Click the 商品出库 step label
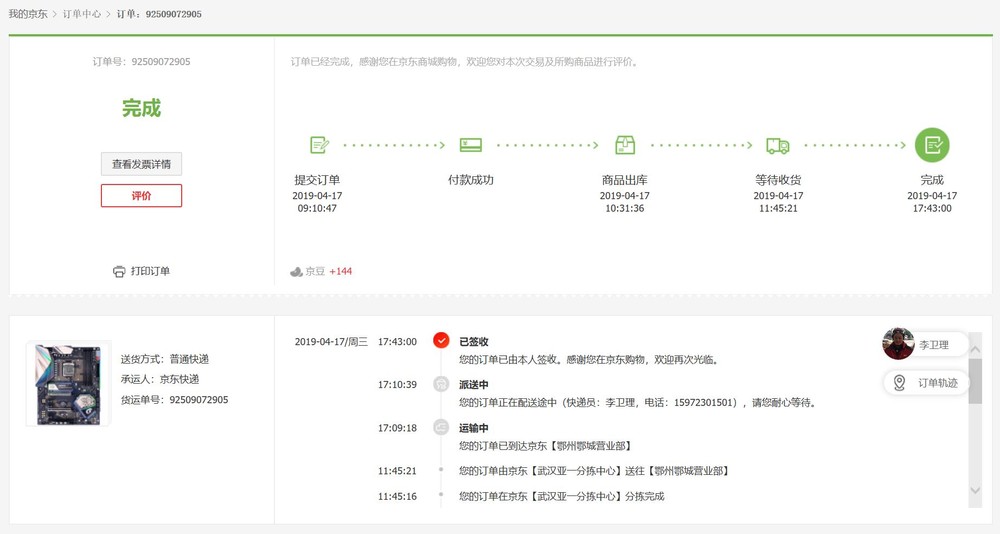 click(624, 180)
